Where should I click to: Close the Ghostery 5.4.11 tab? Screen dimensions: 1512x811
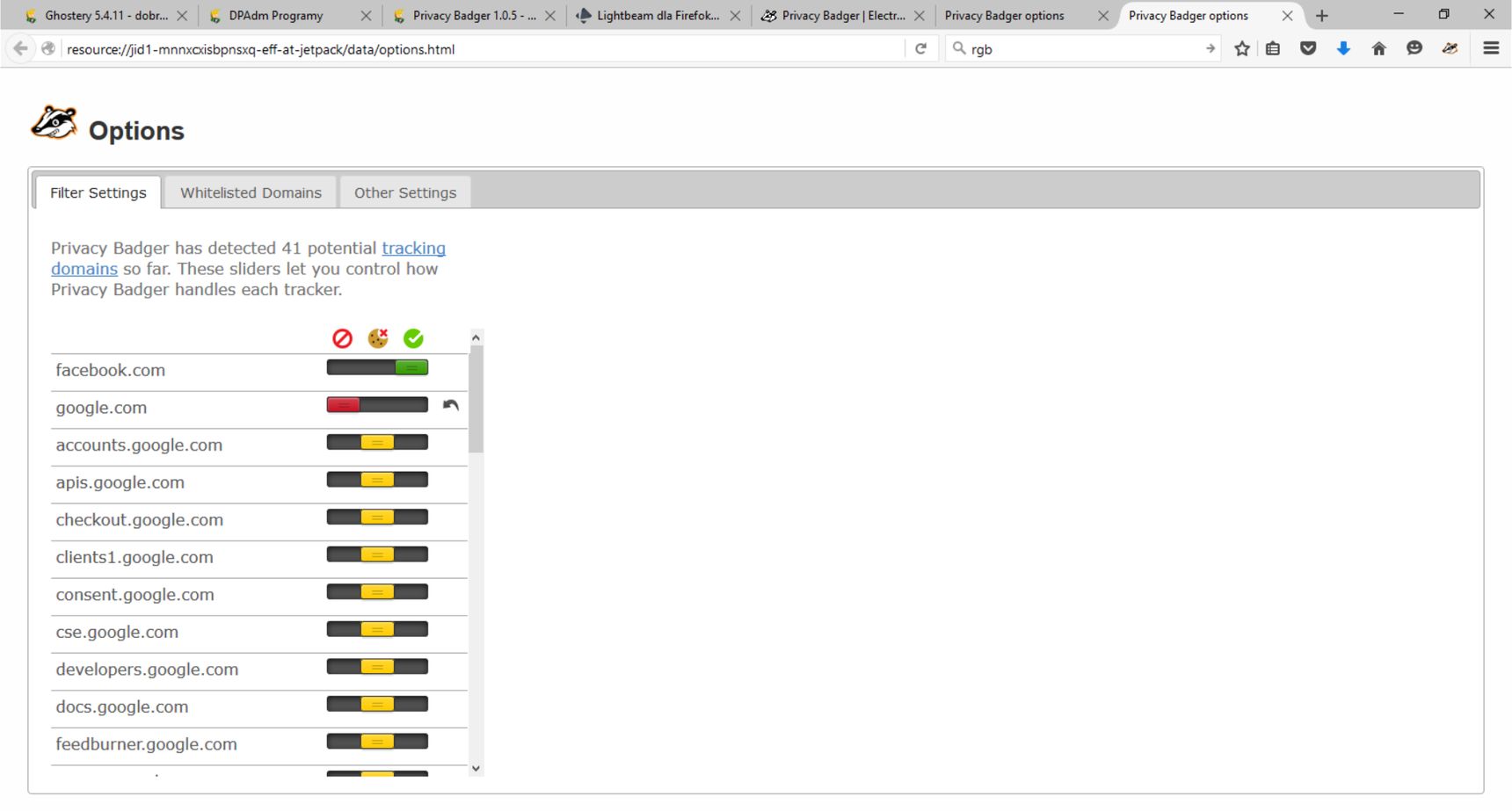click(x=182, y=16)
